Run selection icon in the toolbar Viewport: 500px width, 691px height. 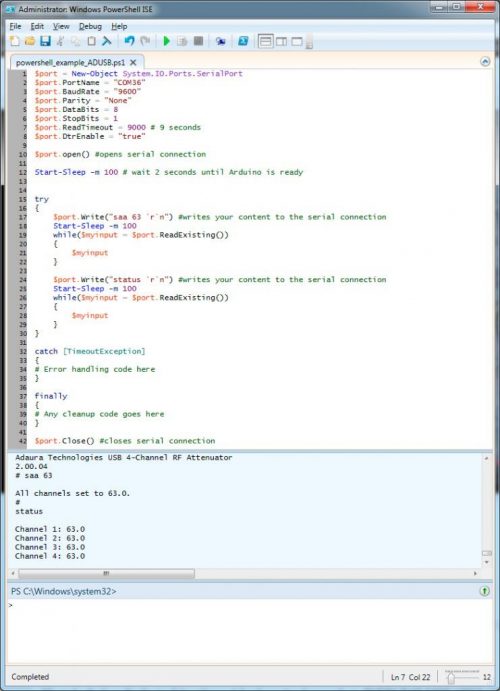click(182, 41)
